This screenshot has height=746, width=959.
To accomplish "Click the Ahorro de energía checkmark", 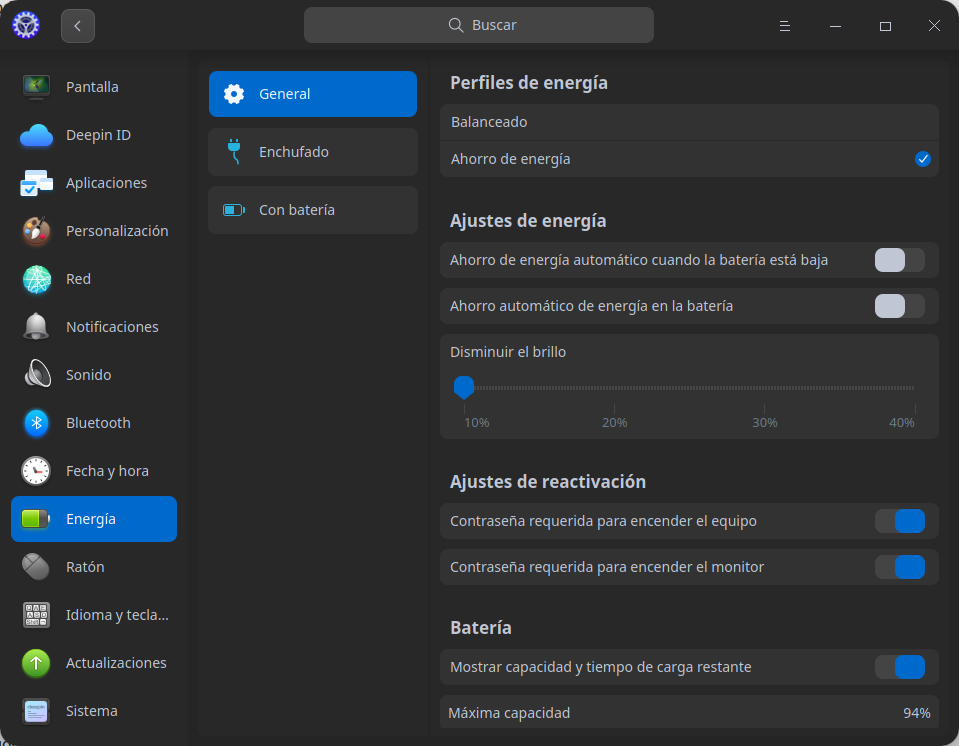I will coord(922,159).
